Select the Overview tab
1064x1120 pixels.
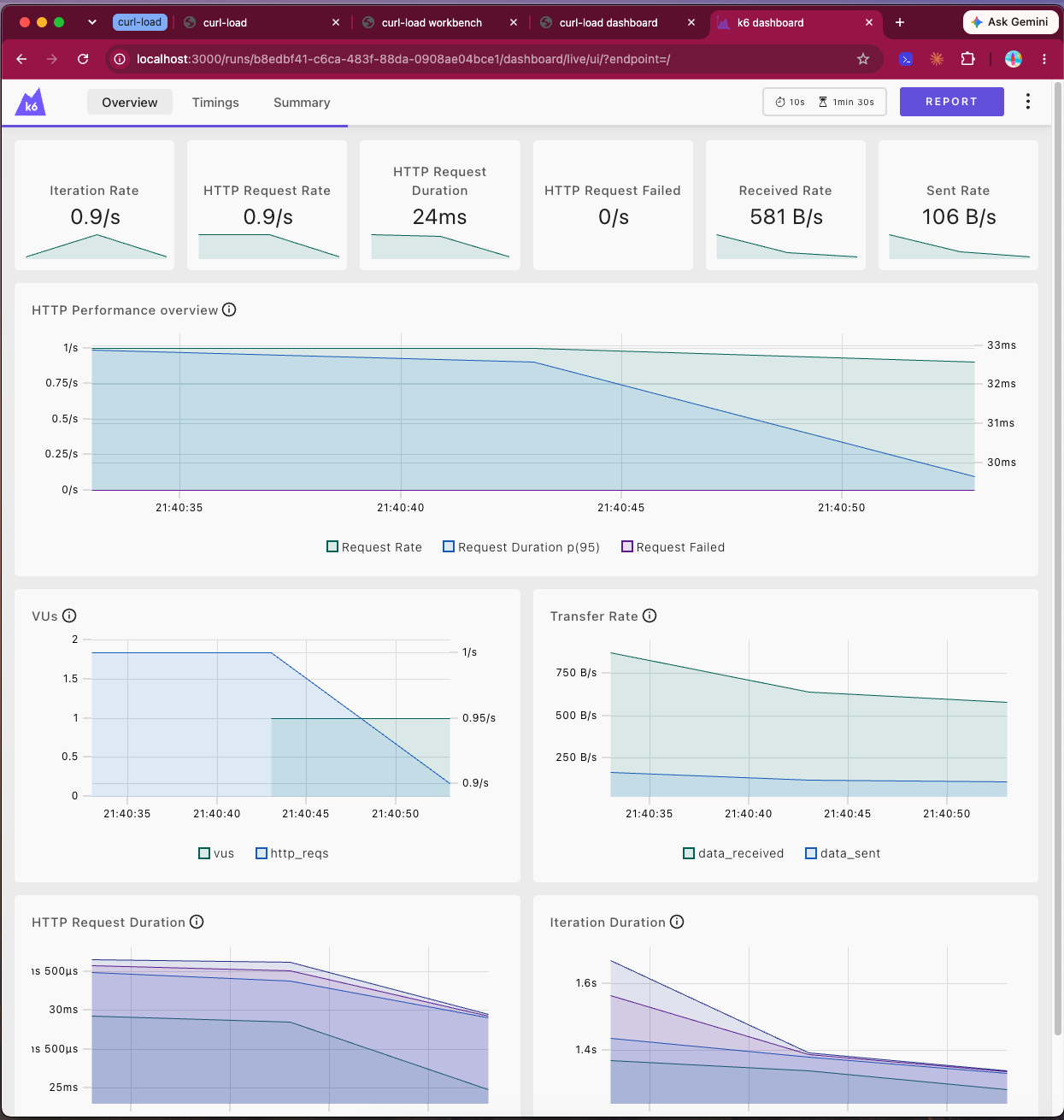coord(130,103)
